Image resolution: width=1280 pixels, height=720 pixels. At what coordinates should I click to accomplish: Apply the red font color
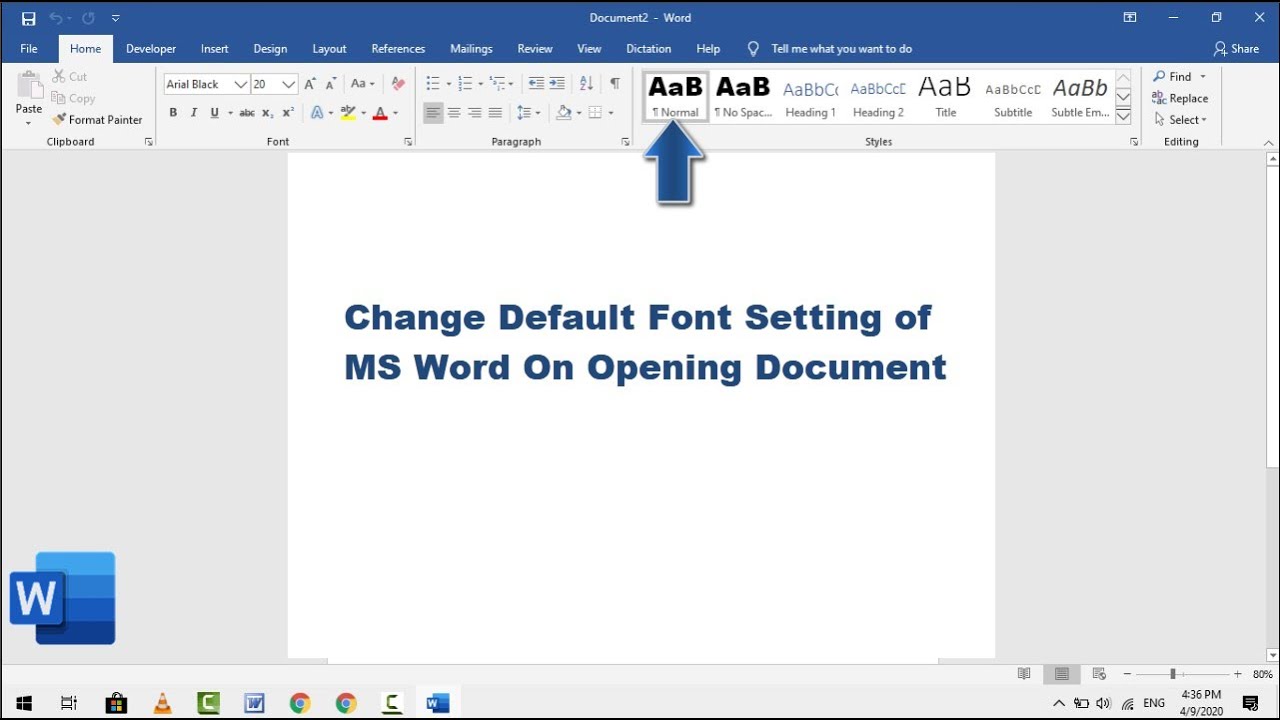[x=379, y=113]
